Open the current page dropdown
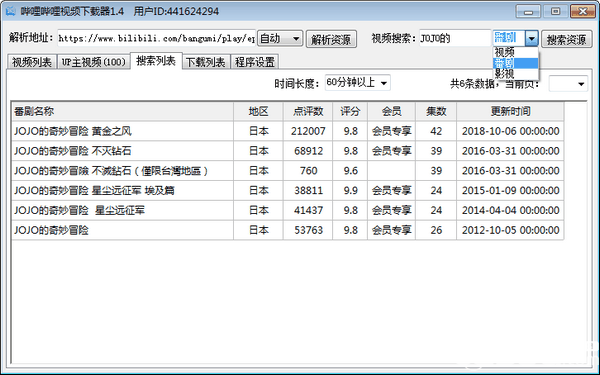The height and width of the screenshot is (375, 600). tap(568, 83)
